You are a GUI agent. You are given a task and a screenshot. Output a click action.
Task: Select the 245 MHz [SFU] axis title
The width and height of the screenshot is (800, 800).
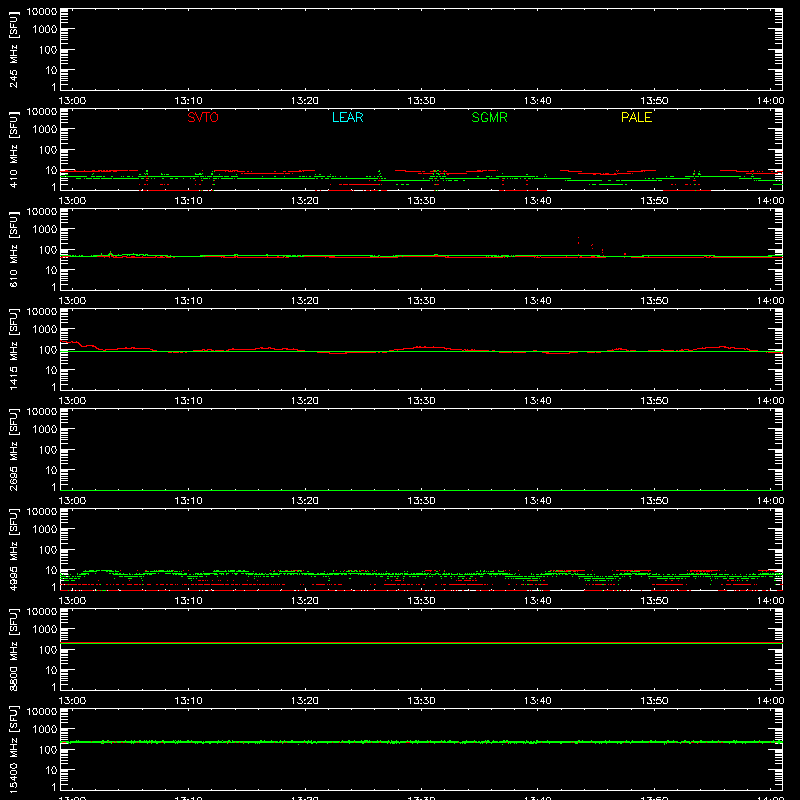pyautogui.click(x=13, y=49)
